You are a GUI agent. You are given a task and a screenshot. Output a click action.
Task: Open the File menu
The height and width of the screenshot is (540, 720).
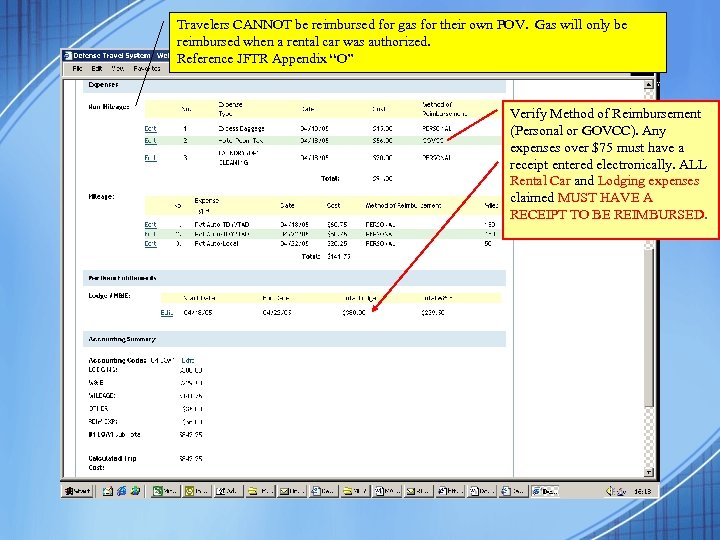77,68
